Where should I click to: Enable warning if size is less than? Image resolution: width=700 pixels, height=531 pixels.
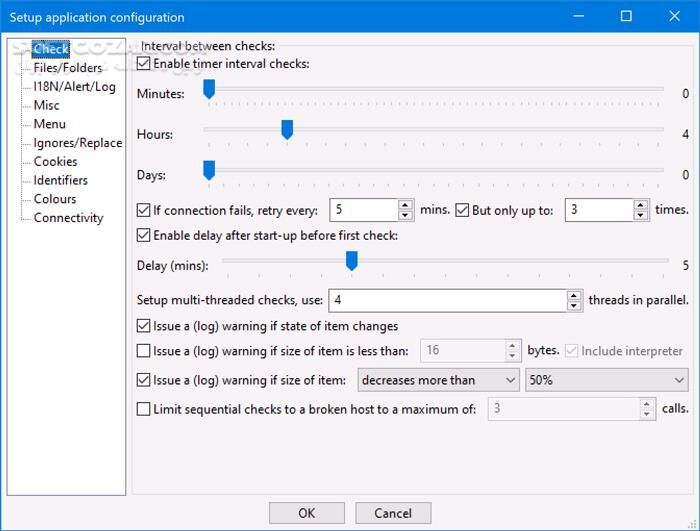[144, 351]
